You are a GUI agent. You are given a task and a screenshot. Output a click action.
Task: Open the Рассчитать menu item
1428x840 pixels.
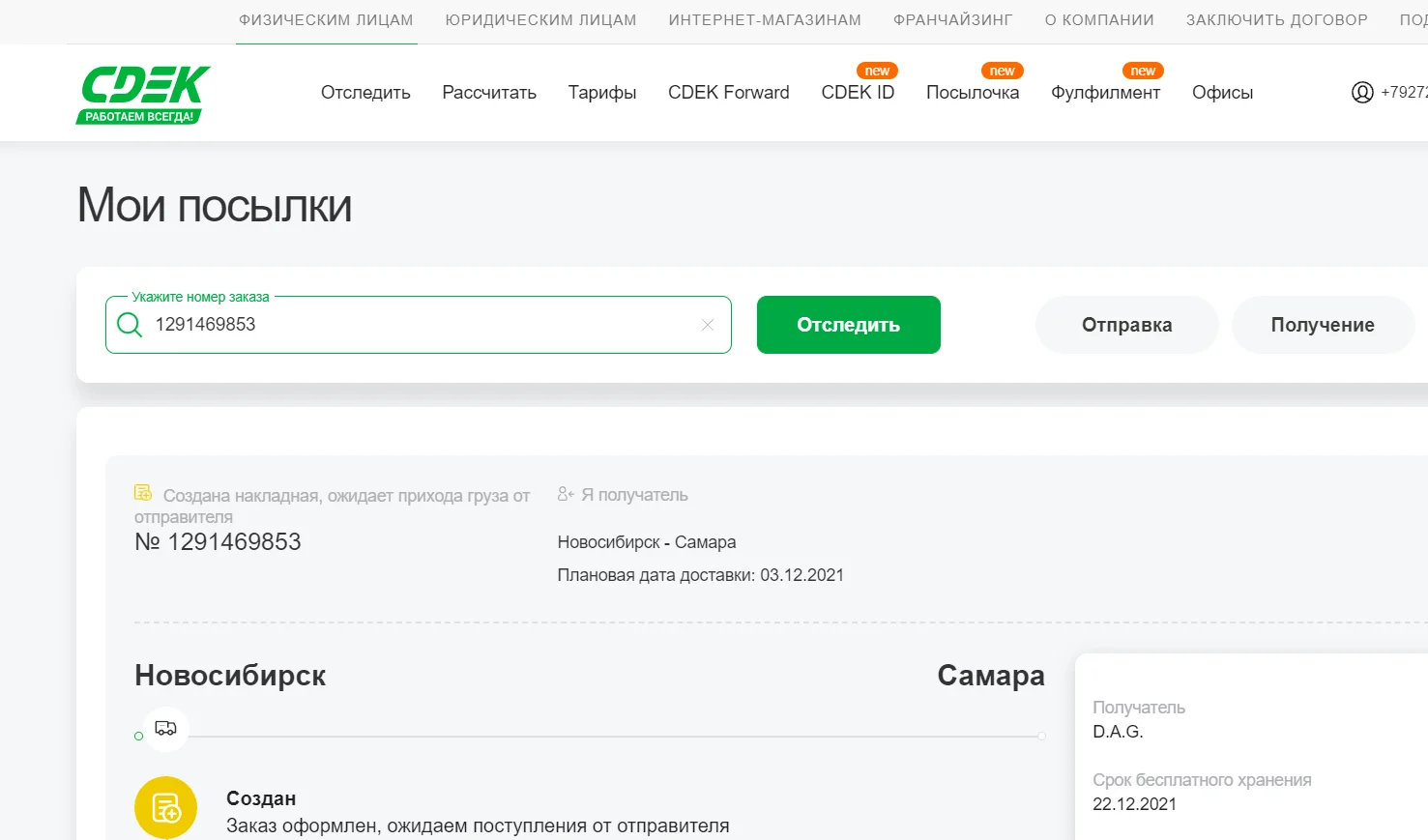489,93
